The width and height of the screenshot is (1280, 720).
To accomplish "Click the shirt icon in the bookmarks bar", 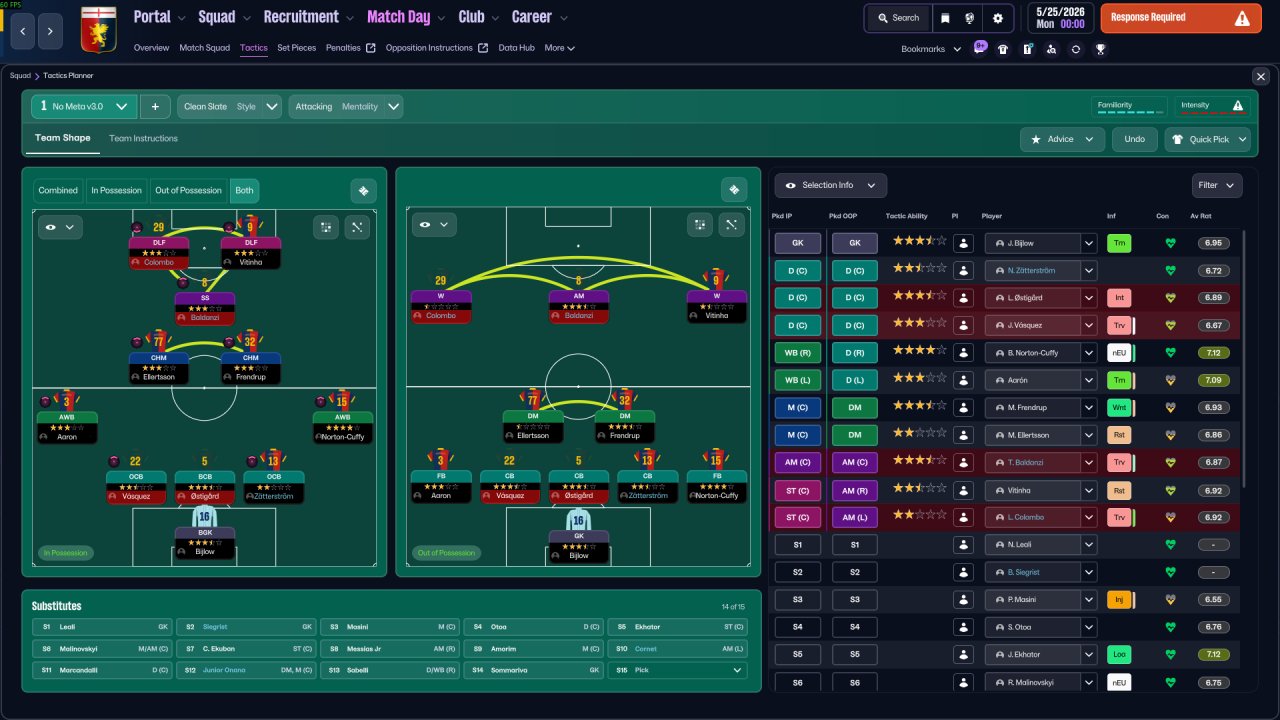I will click(x=1002, y=49).
